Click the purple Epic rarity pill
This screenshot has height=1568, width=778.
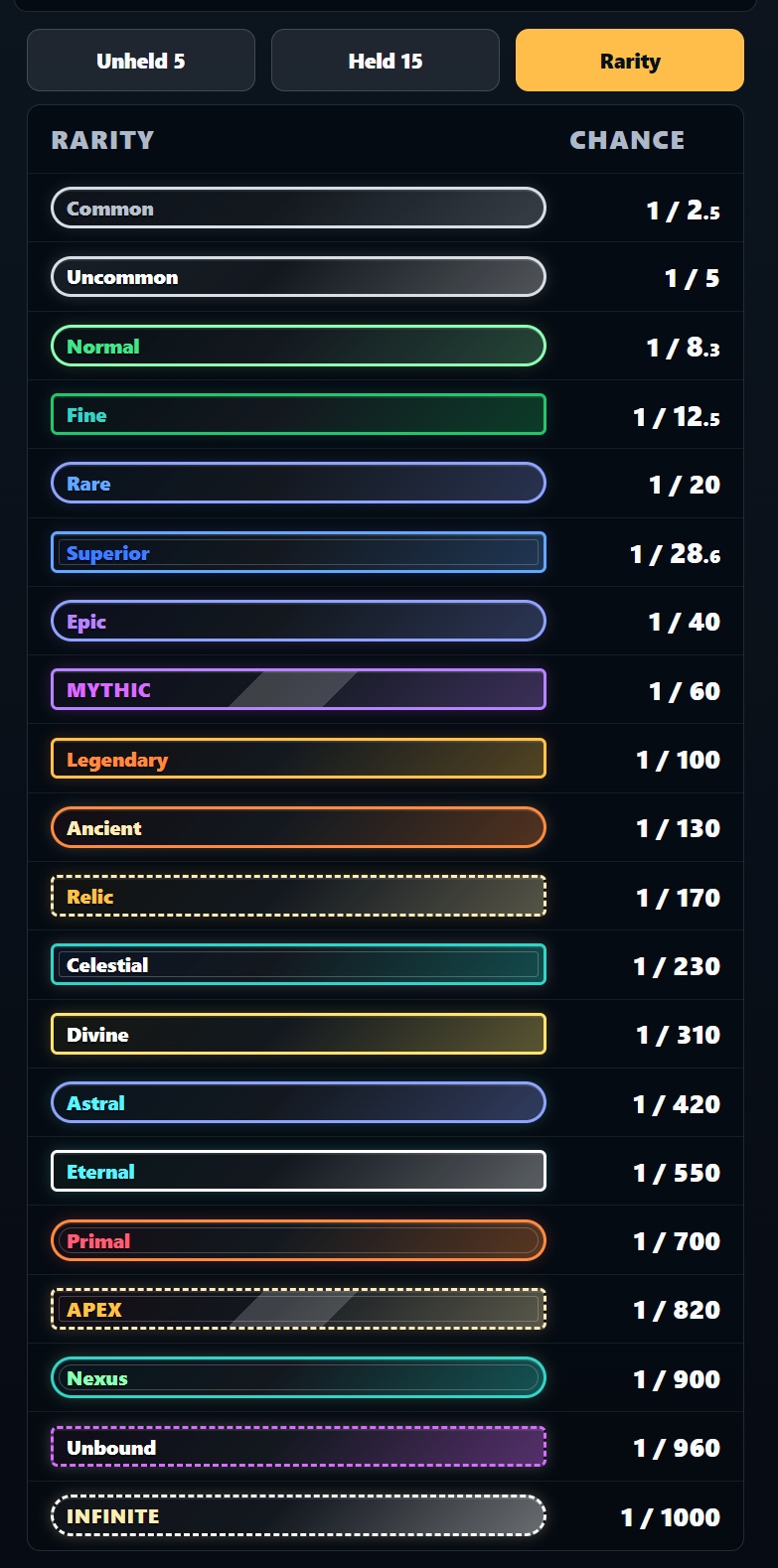click(298, 621)
